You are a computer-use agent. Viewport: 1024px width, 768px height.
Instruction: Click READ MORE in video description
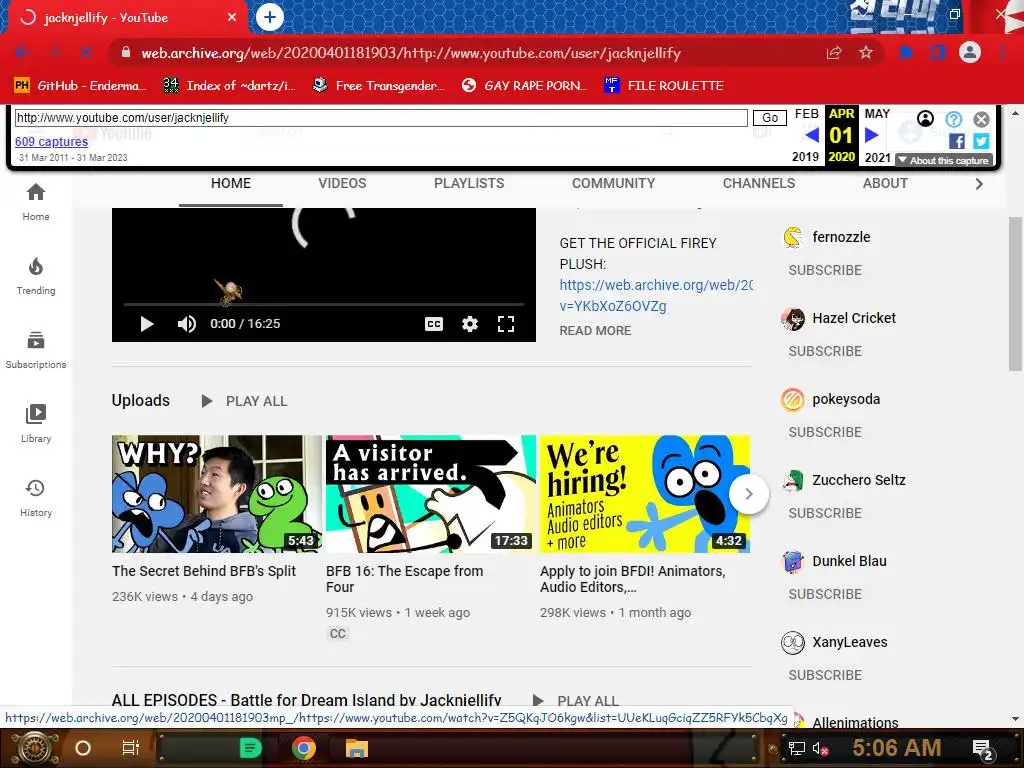pos(595,330)
